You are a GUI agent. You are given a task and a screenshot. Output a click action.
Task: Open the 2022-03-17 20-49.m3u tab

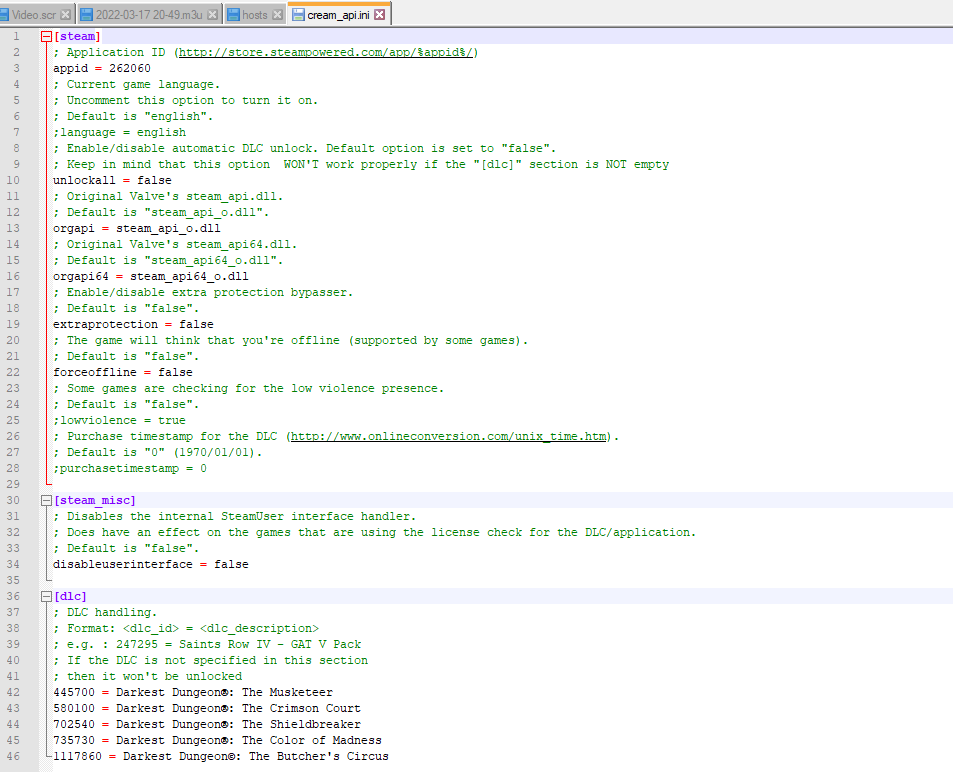point(150,15)
